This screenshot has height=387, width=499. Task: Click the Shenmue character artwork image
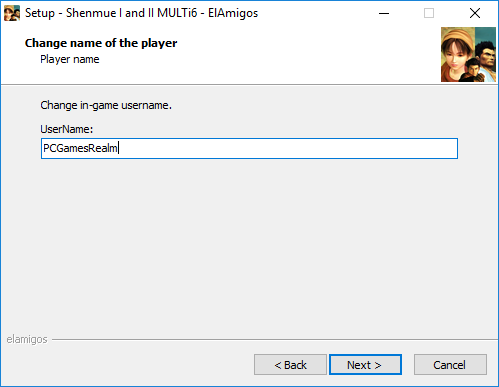pyautogui.click(x=468, y=55)
